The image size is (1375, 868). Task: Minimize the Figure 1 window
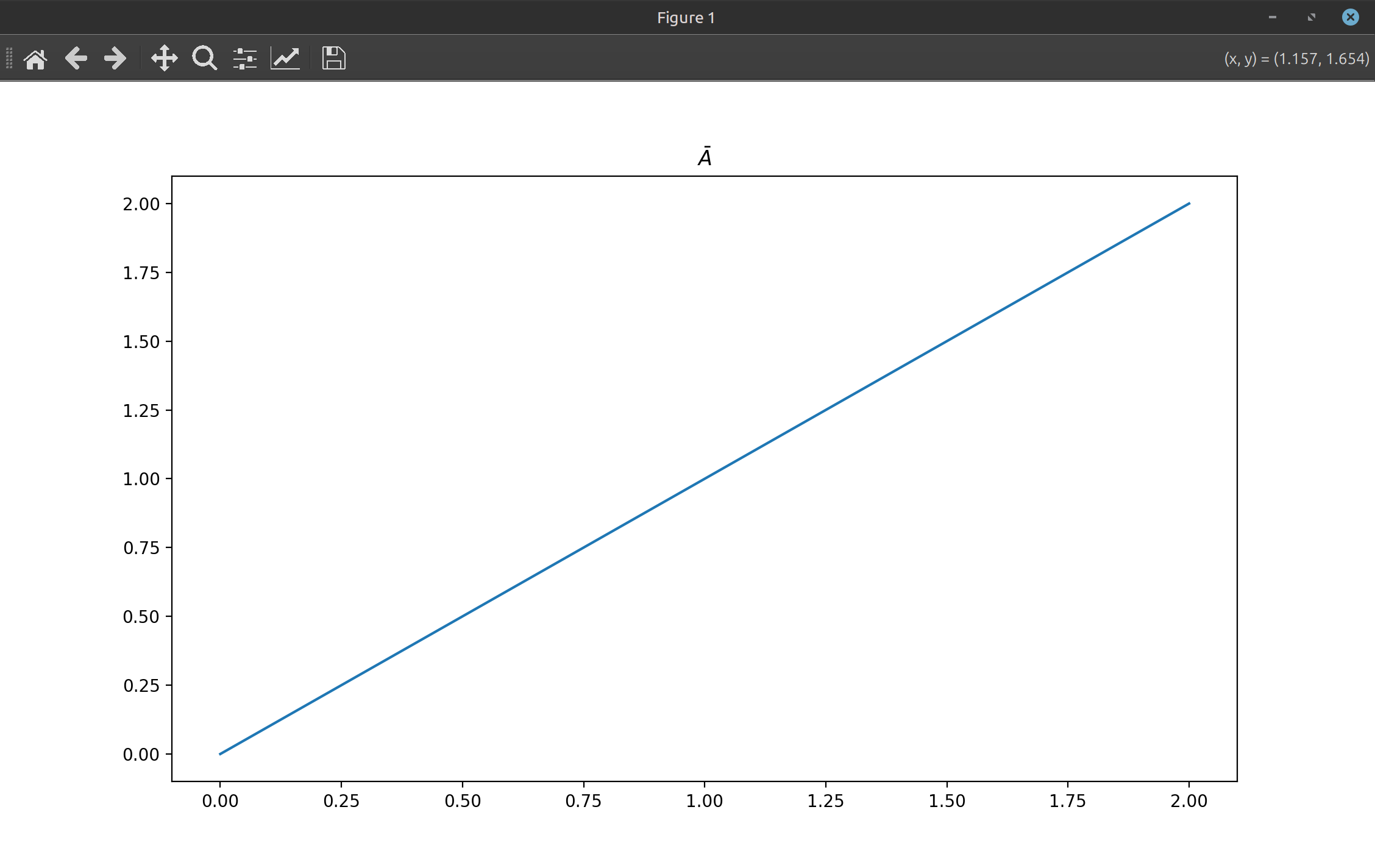click(x=1272, y=17)
